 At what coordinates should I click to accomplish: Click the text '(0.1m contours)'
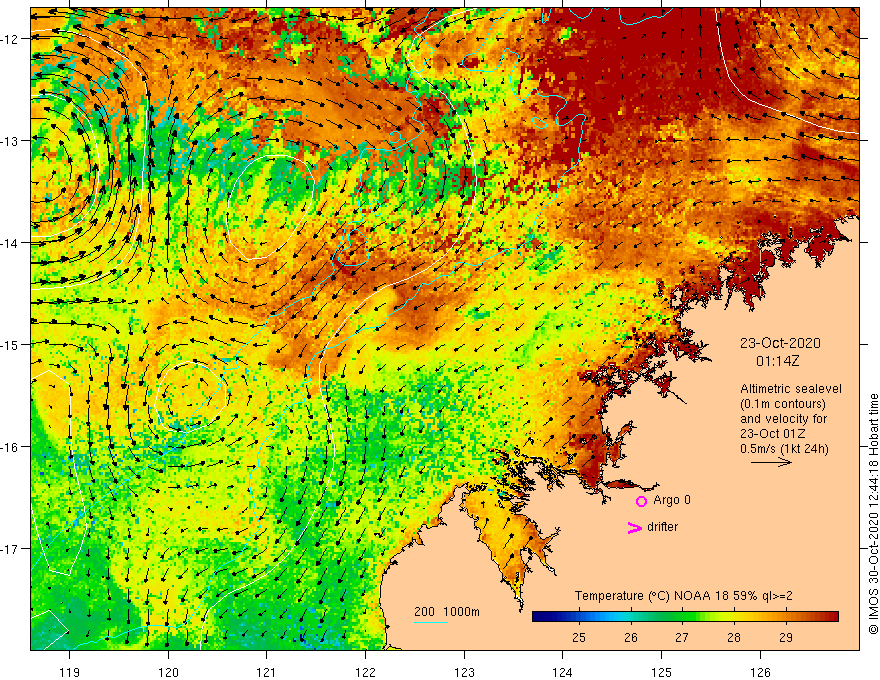(x=783, y=404)
